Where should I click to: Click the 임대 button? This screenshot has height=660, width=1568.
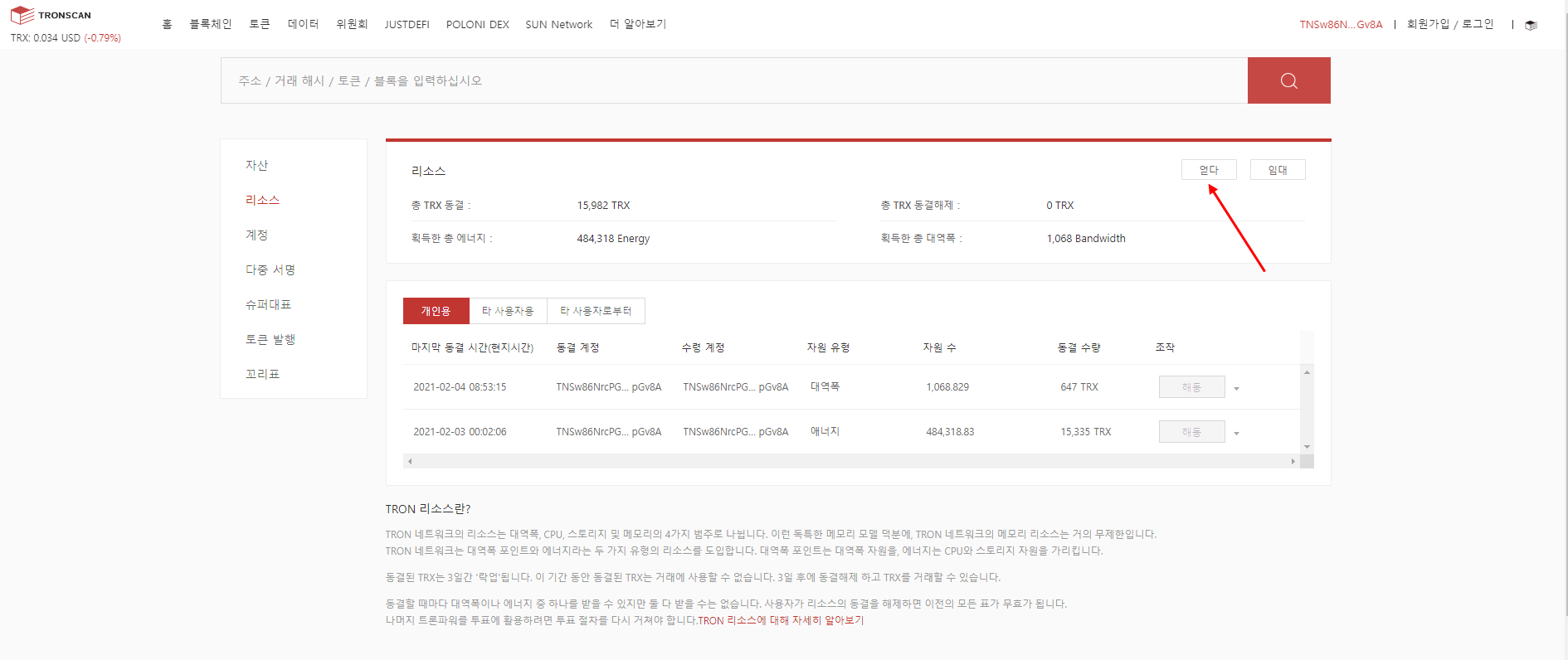pos(1278,170)
